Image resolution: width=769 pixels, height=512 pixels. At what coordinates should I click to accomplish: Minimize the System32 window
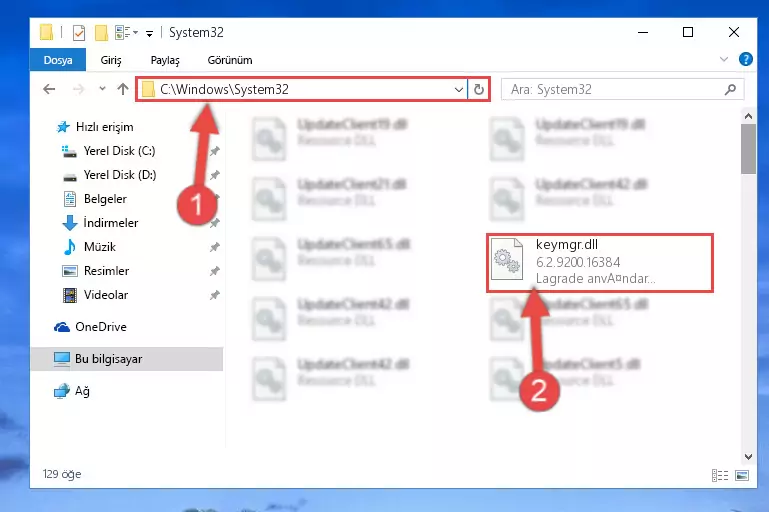click(x=643, y=32)
